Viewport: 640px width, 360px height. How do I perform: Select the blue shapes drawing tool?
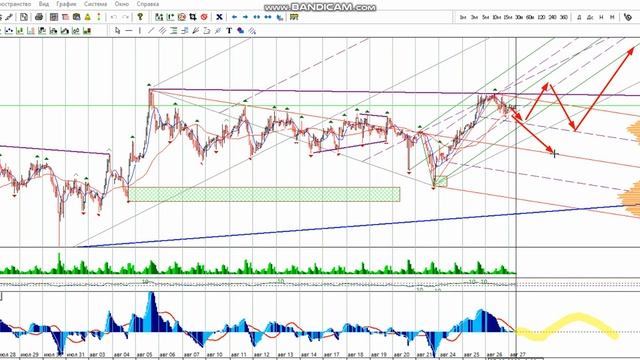[240, 31]
